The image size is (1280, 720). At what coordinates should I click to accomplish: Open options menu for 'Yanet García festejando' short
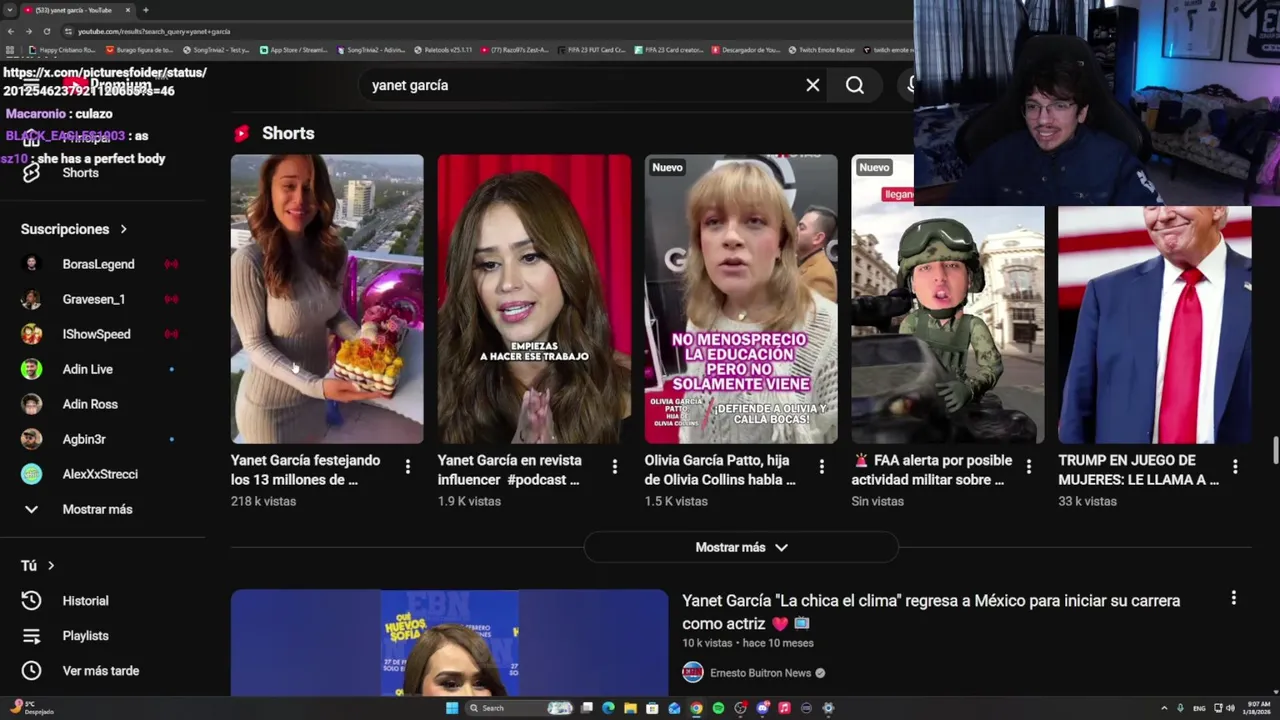pos(408,466)
